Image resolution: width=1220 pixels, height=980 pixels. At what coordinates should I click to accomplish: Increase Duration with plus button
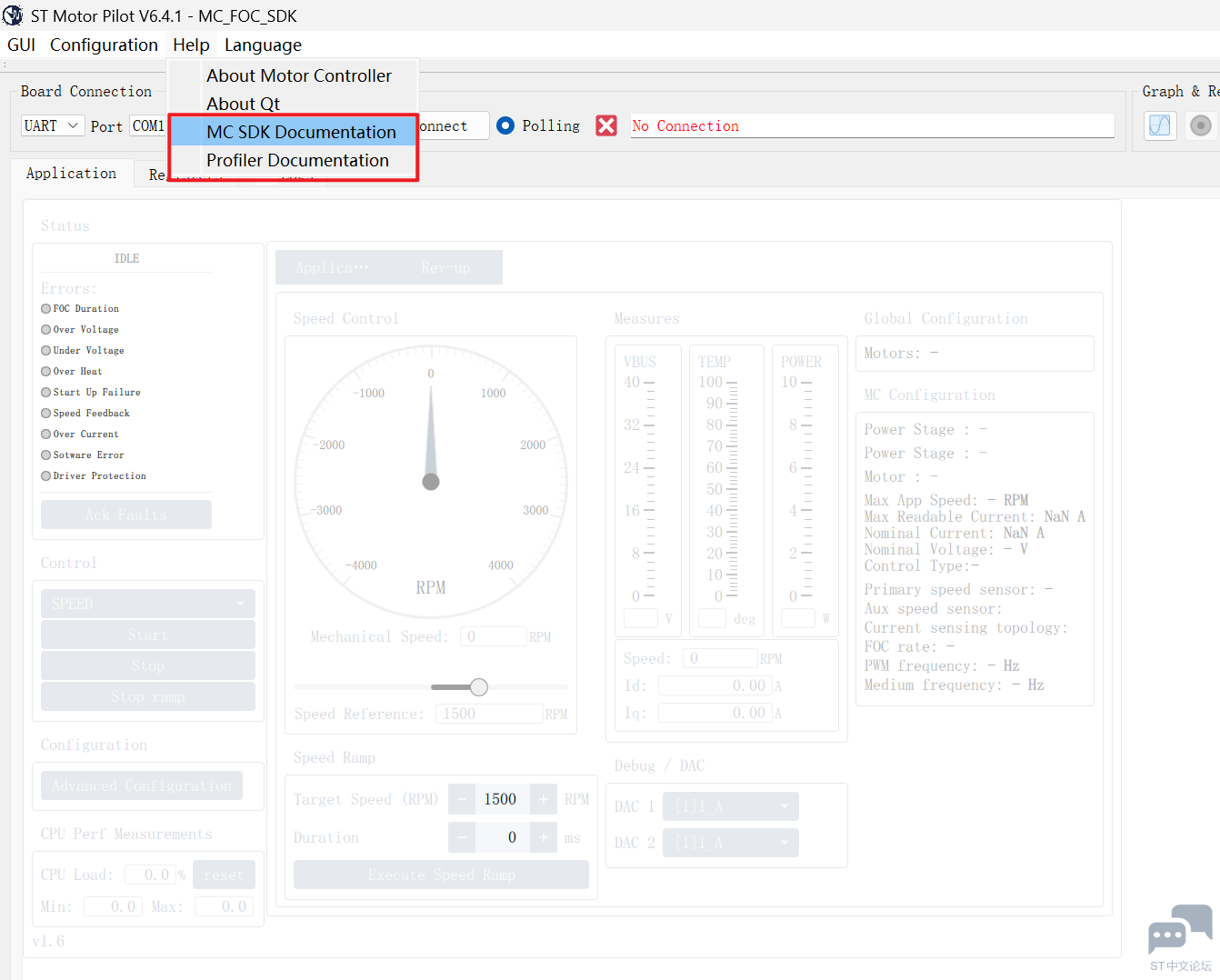click(544, 837)
